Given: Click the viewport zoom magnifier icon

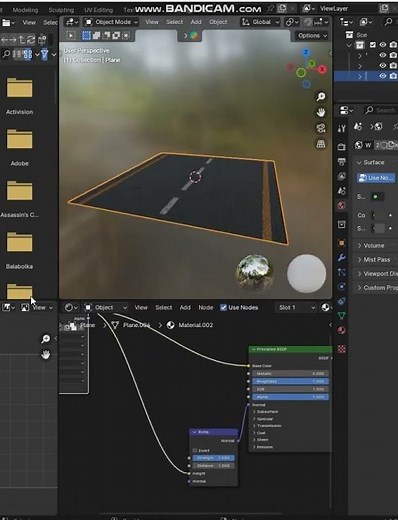Looking at the screenshot, I should [x=321, y=97].
